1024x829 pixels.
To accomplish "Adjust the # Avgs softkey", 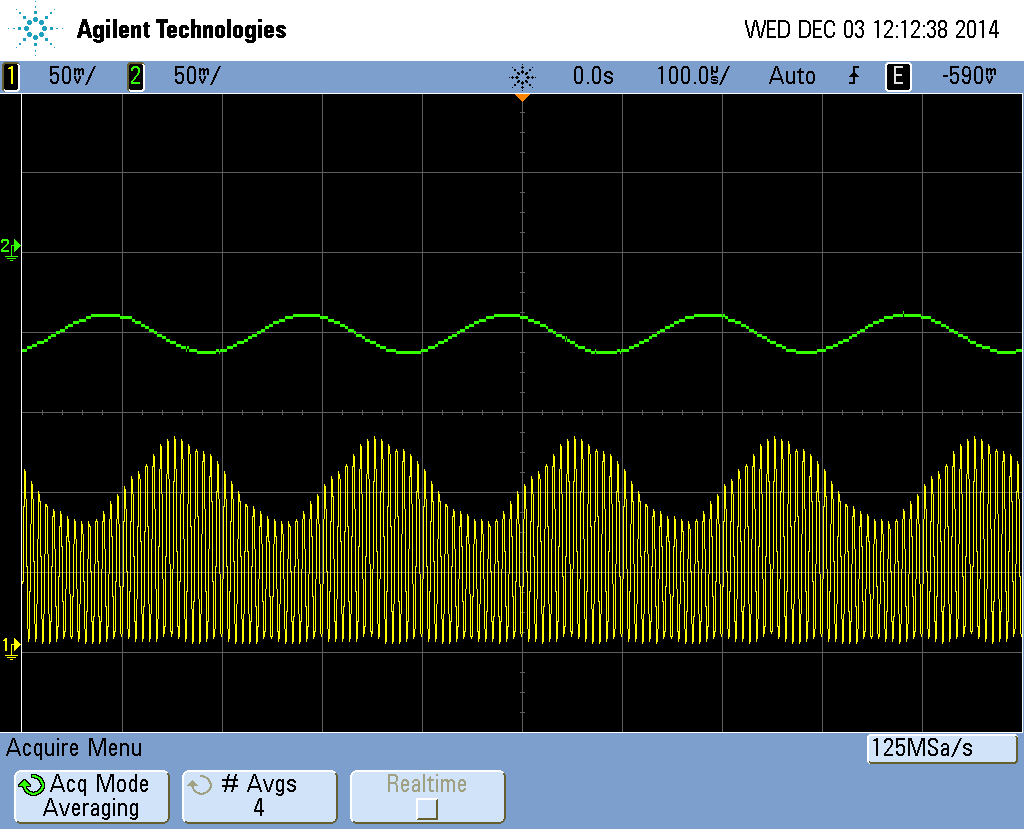I will (259, 796).
